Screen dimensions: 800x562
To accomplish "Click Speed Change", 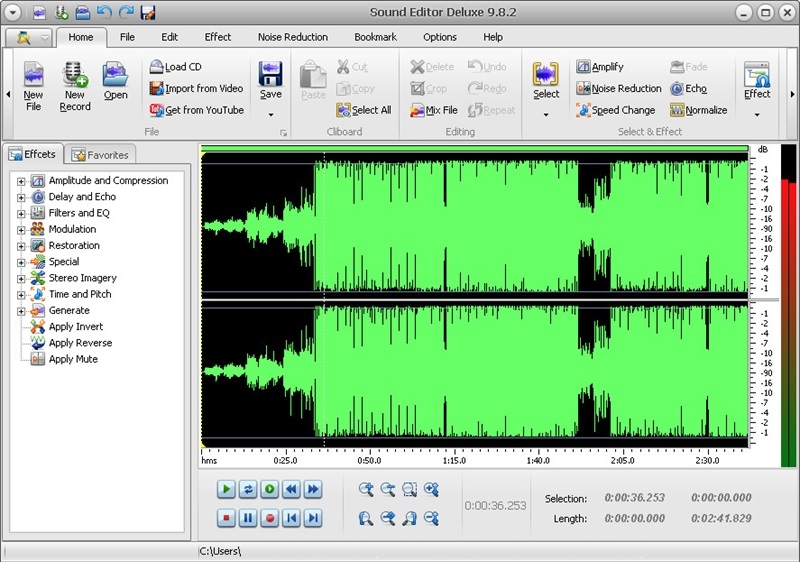I will tap(615, 110).
